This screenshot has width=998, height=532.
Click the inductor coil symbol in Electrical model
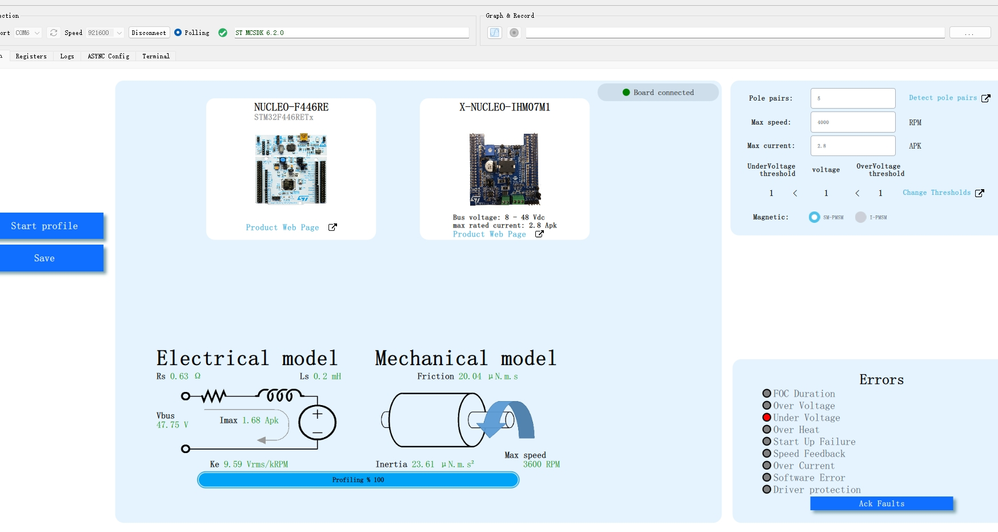pyautogui.click(x=279, y=395)
